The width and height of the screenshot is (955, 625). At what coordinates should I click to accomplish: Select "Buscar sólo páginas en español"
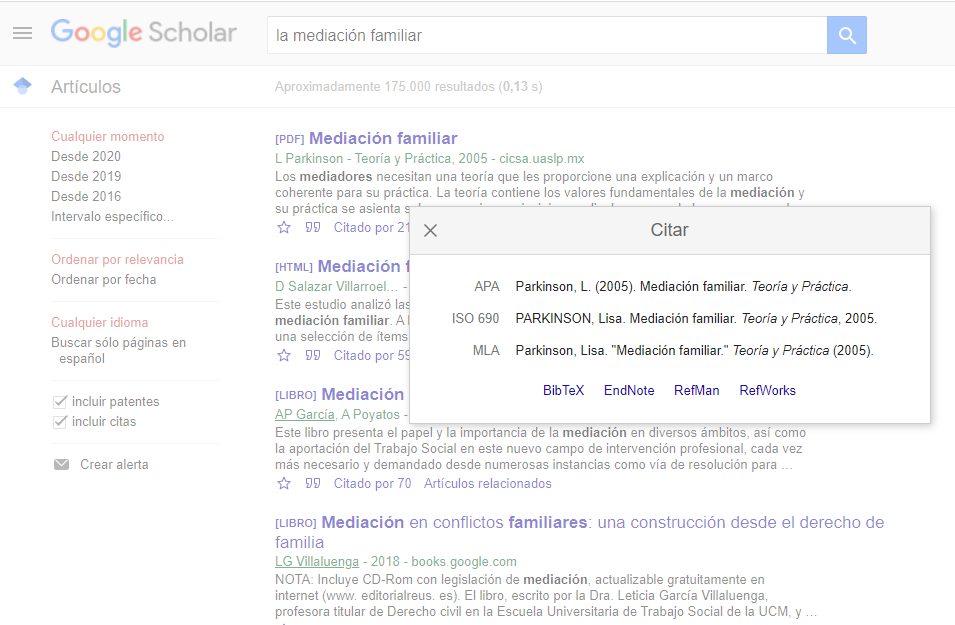pyautogui.click(x=118, y=340)
